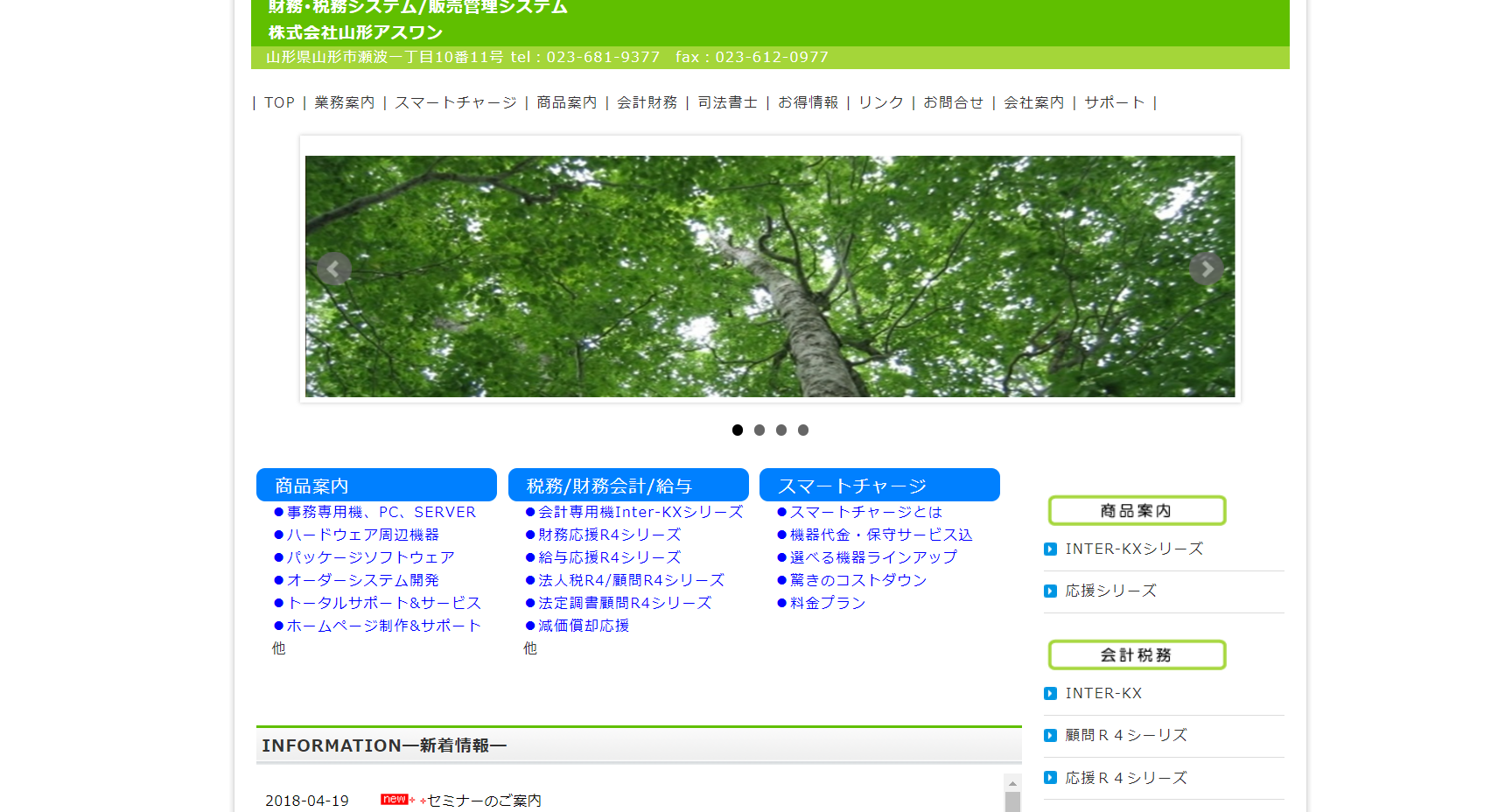Open the ホームページ制作&サポート link

pos(381,625)
